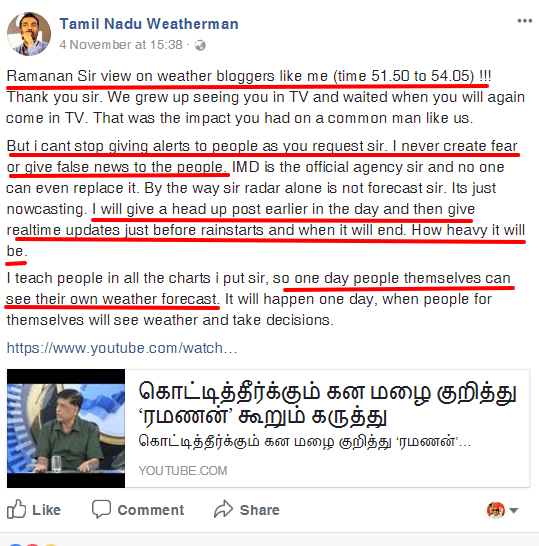Click the Comment text button
Screen dimensions: 539x546
click(x=151, y=510)
